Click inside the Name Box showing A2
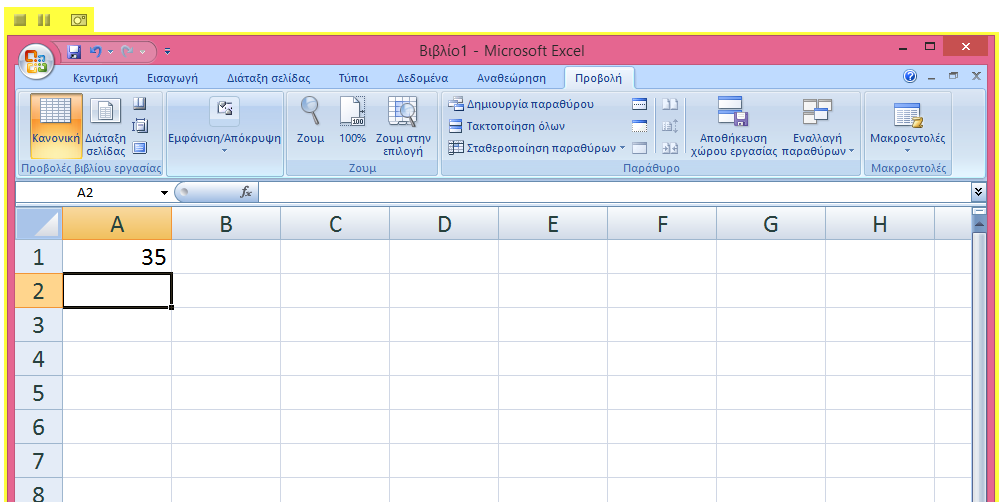Image resolution: width=1004 pixels, height=502 pixels. [x=86, y=193]
